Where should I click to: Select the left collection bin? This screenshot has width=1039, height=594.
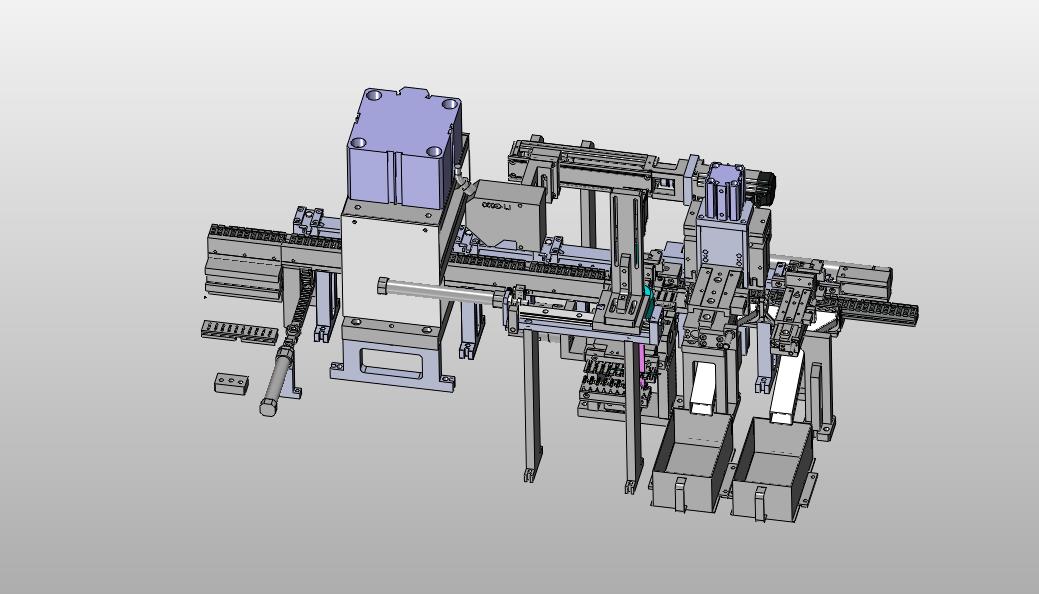tap(692, 461)
